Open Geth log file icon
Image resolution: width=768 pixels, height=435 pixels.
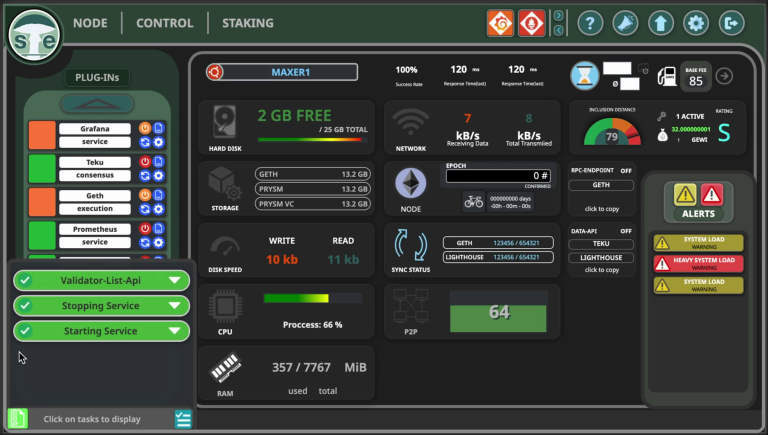pyautogui.click(x=159, y=195)
